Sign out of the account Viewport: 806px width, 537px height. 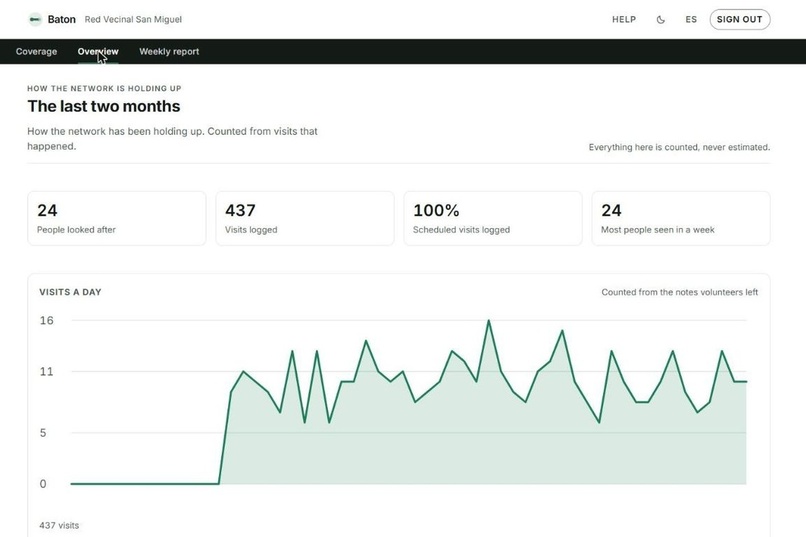[x=740, y=20]
